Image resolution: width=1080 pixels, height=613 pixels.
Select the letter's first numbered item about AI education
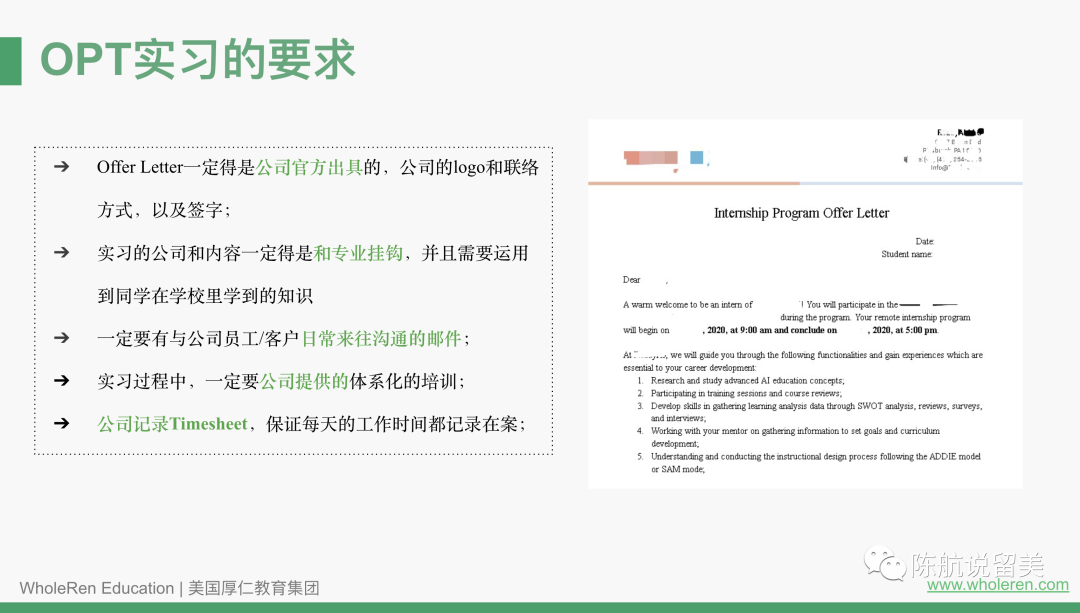(747, 381)
